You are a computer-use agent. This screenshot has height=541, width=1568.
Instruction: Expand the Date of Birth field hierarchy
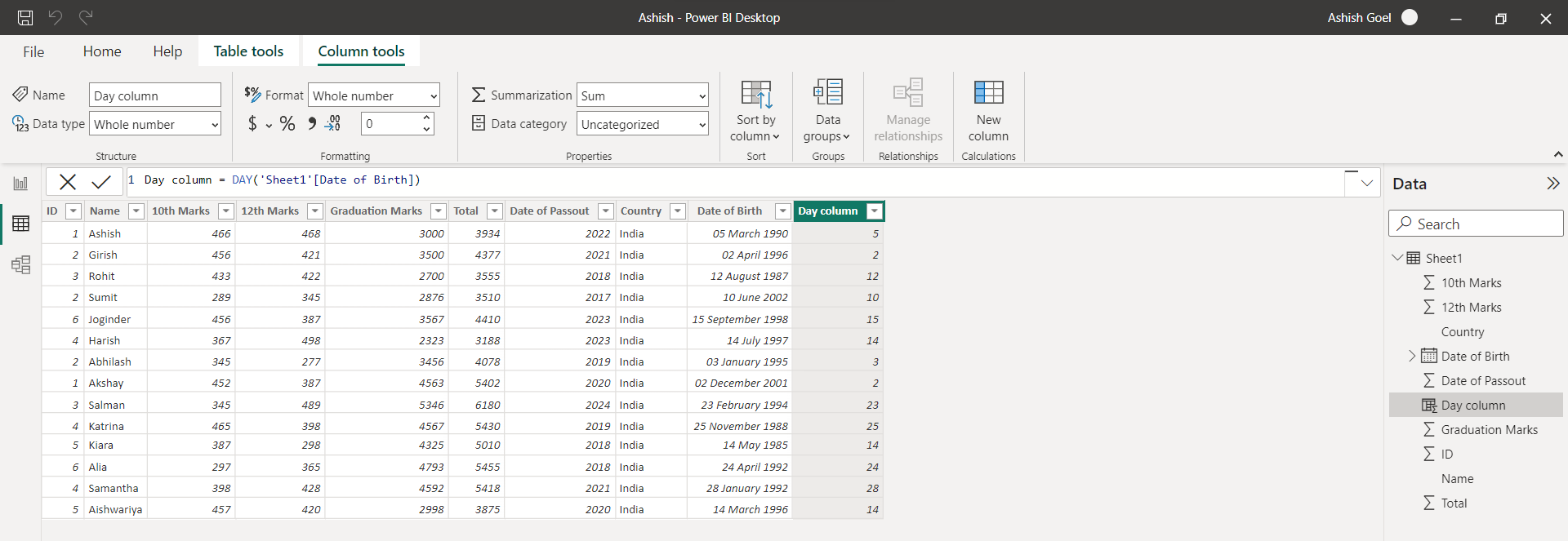pyautogui.click(x=1412, y=356)
